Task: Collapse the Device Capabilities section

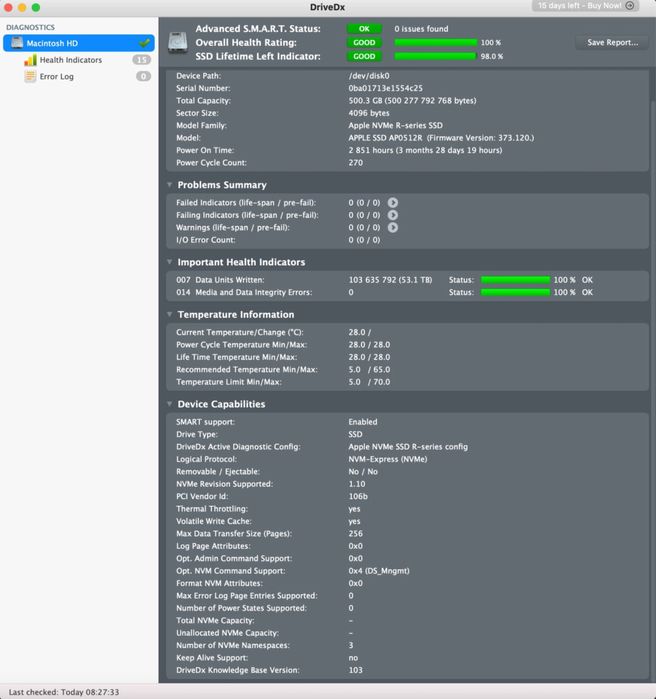Action: [x=169, y=404]
